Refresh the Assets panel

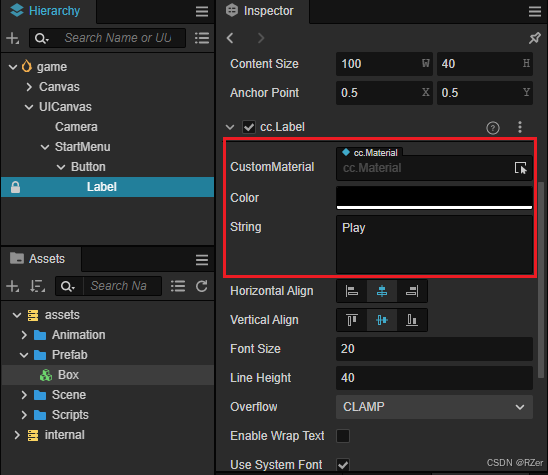tap(202, 286)
